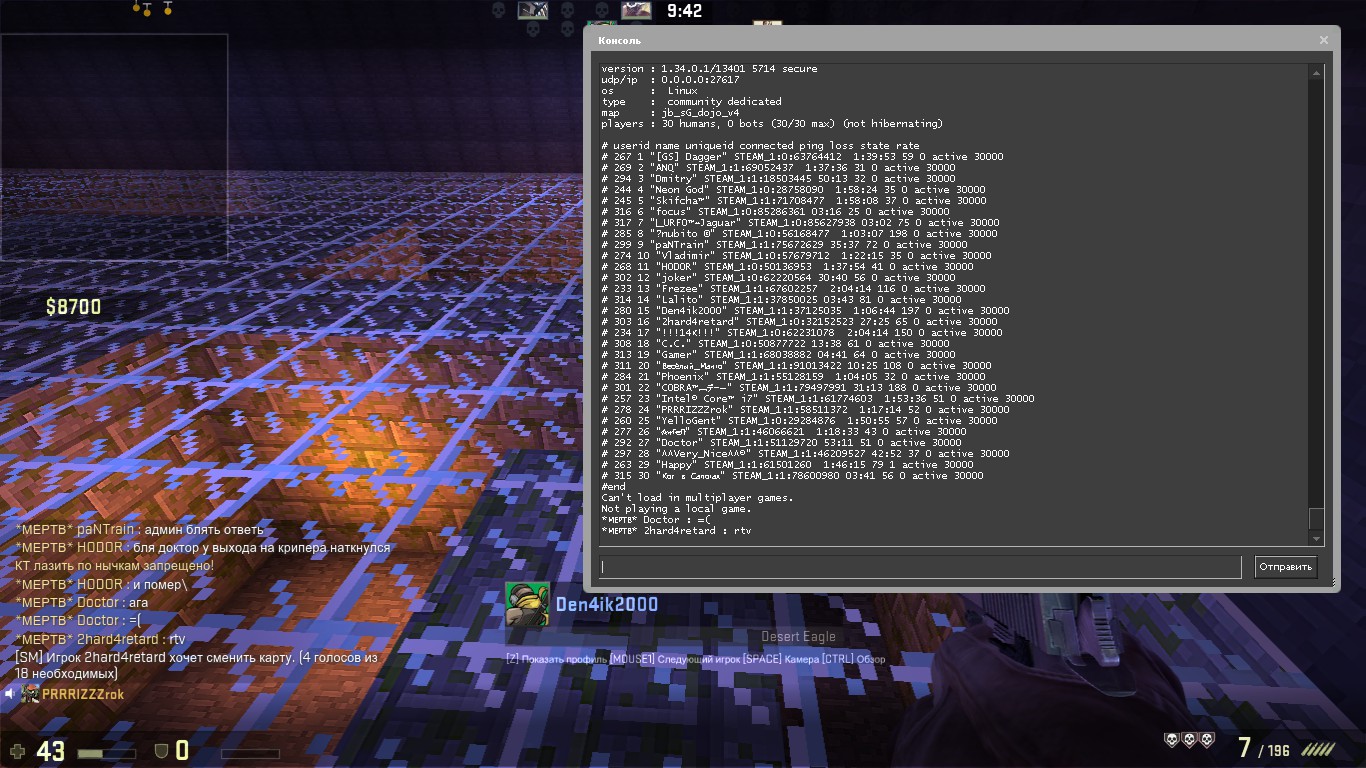Click the player portrait left of the timer

pyautogui.click(x=636, y=10)
